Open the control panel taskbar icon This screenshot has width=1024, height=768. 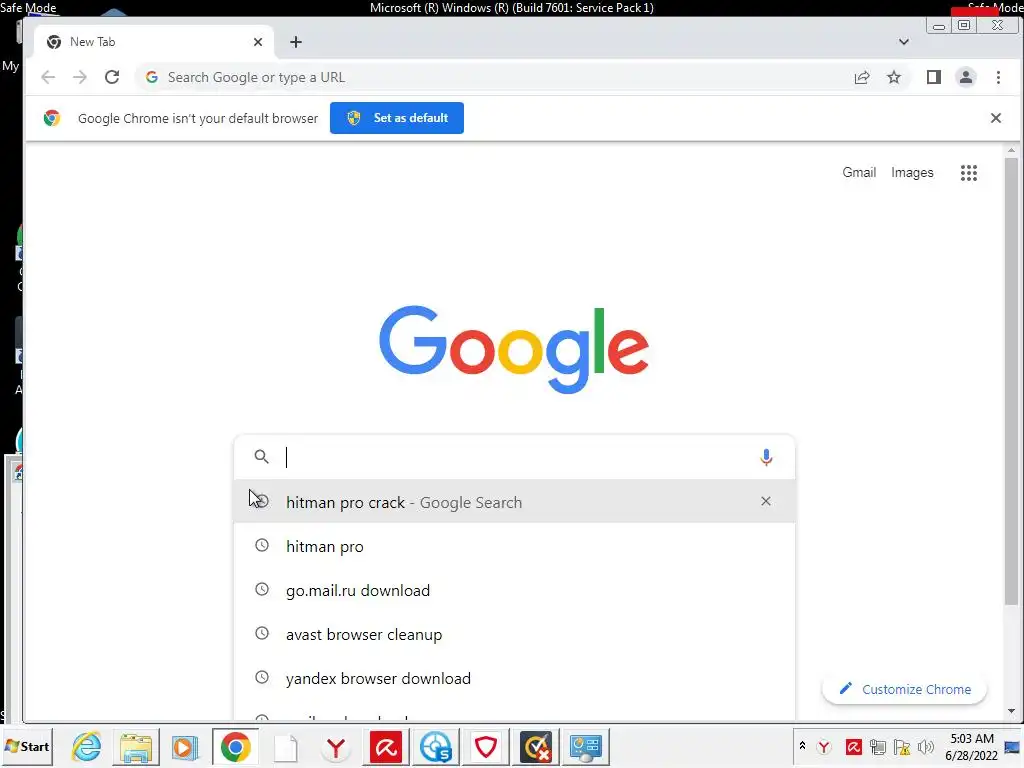pyautogui.click(x=586, y=746)
